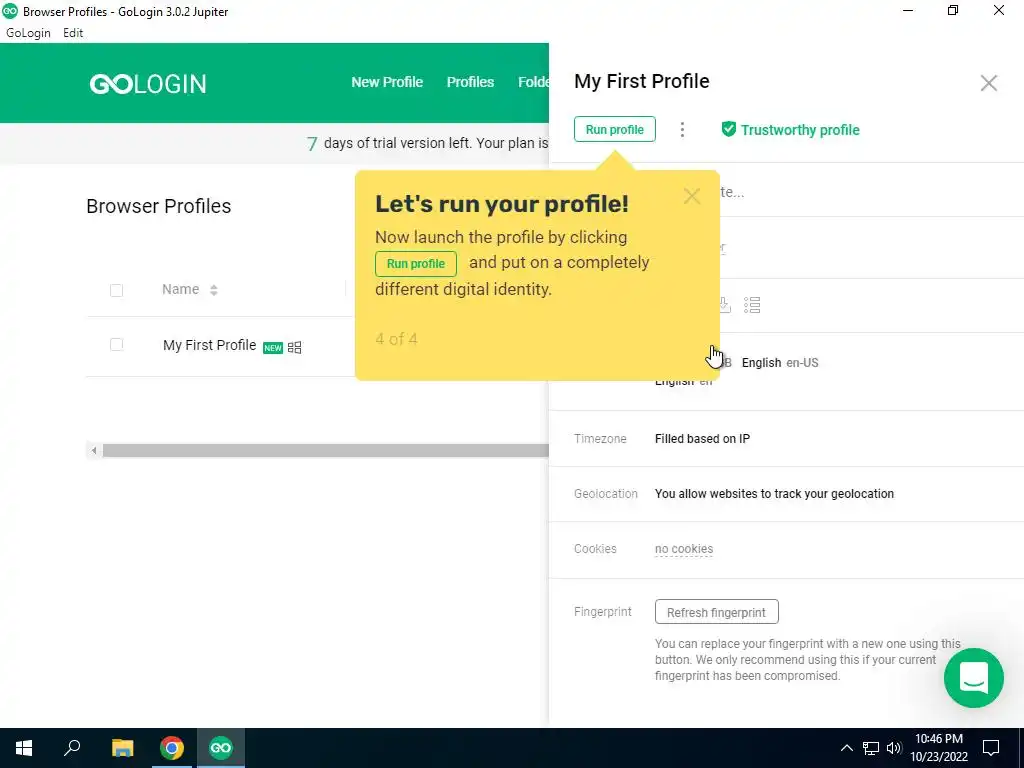1024x768 pixels.
Task: Click the My First Profile panel title
Action: [641, 82]
